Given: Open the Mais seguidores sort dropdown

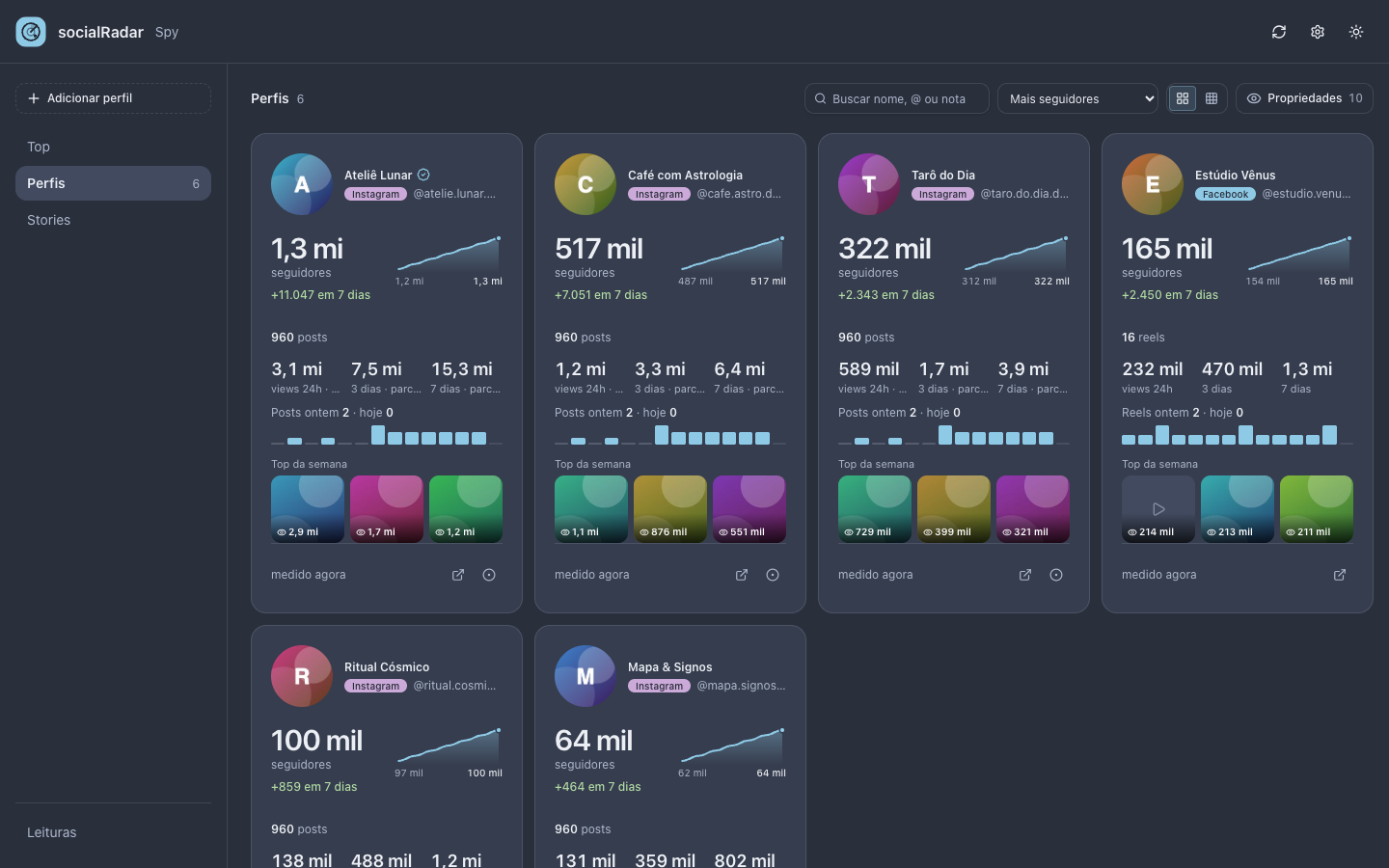Looking at the screenshot, I should [1077, 98].
